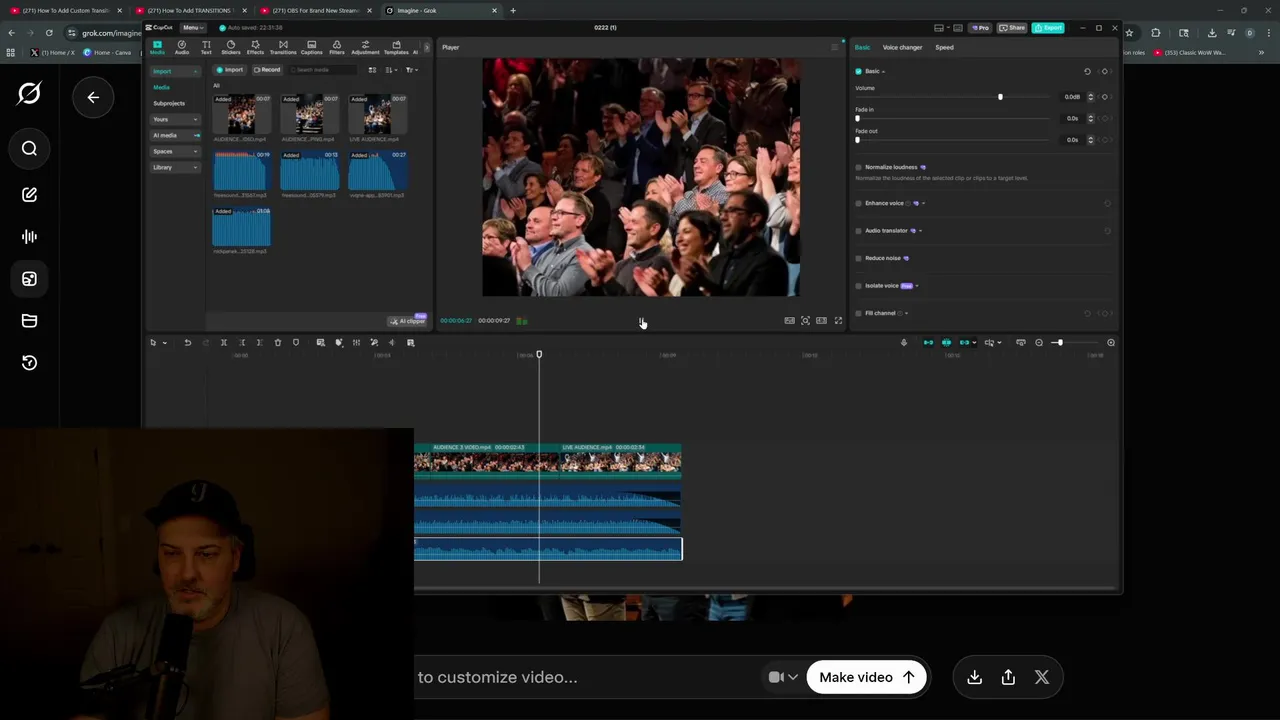Open the Templates panel
Image resolution: width=1280 pixels, height=720 pixels.
pyautogui.click(x=396, y=47)
